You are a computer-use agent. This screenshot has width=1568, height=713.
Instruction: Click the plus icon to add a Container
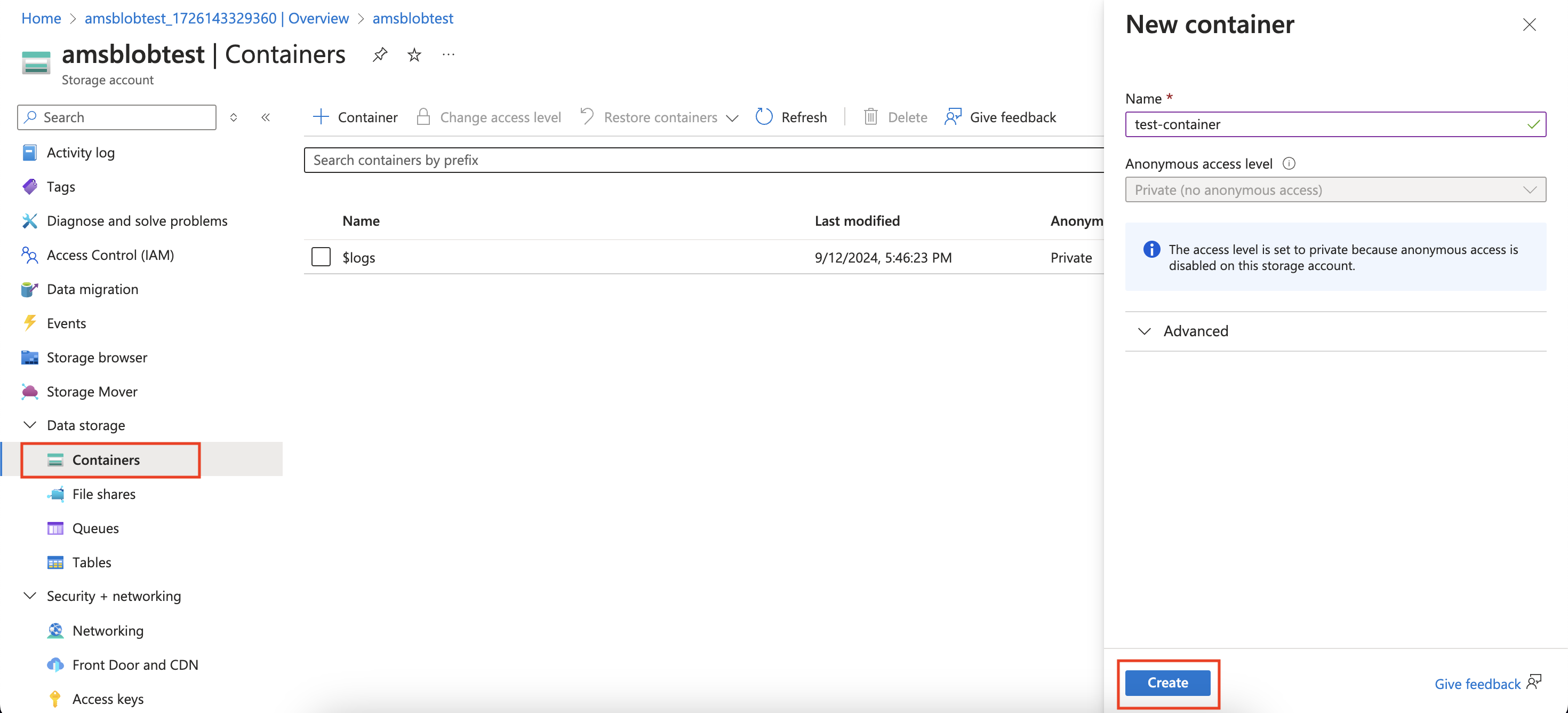(x=321, y=116)
